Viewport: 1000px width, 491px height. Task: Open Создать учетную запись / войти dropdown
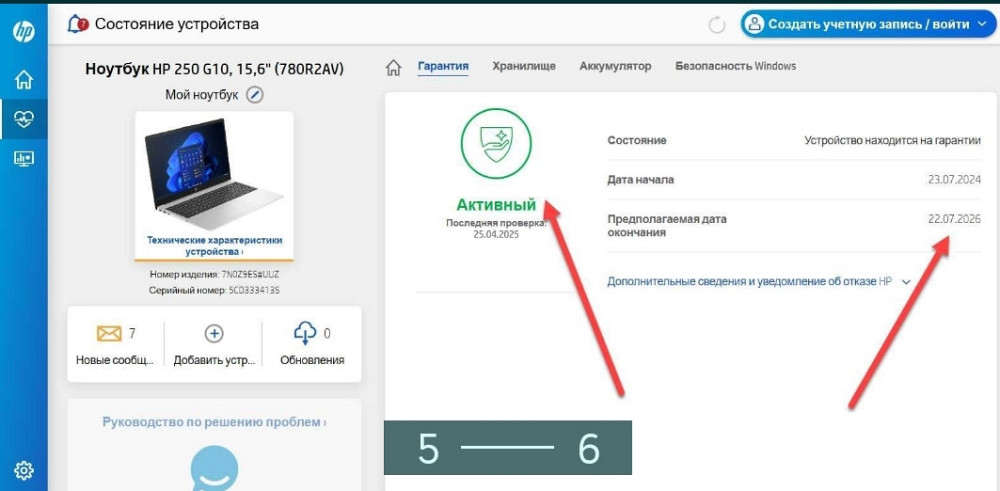coord(868,25)
